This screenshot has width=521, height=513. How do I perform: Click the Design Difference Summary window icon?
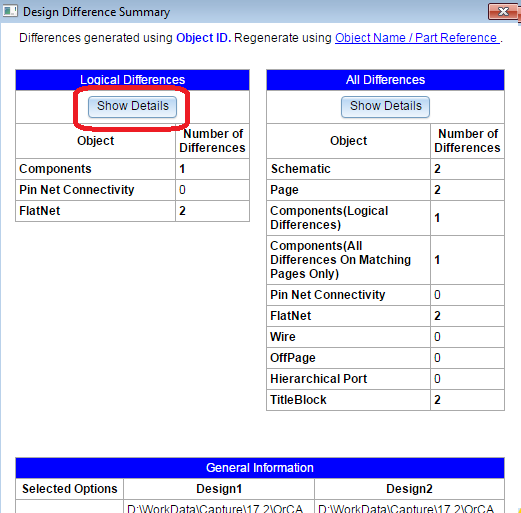[x=10, y=11]
